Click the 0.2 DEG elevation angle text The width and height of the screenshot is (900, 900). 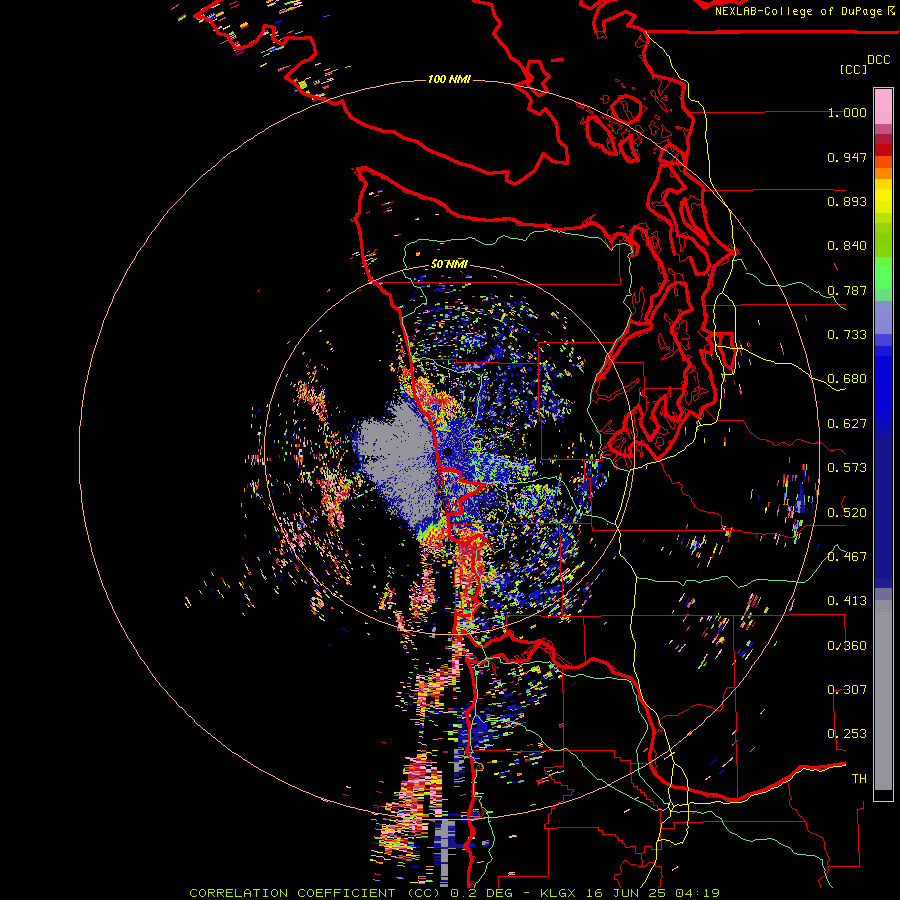(482, 893)
